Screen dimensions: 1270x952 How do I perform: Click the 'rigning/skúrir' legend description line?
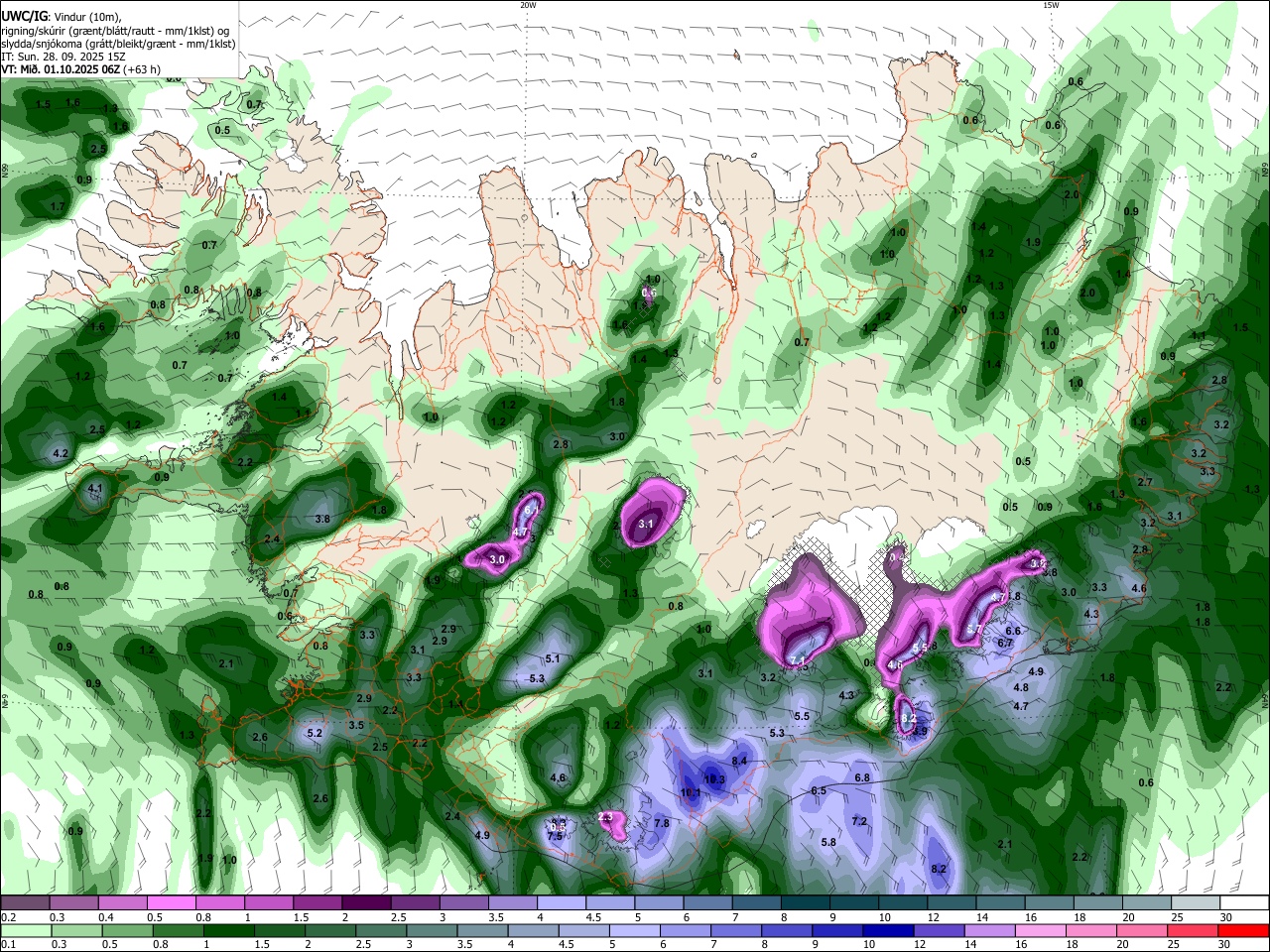(x=115, y=30)
